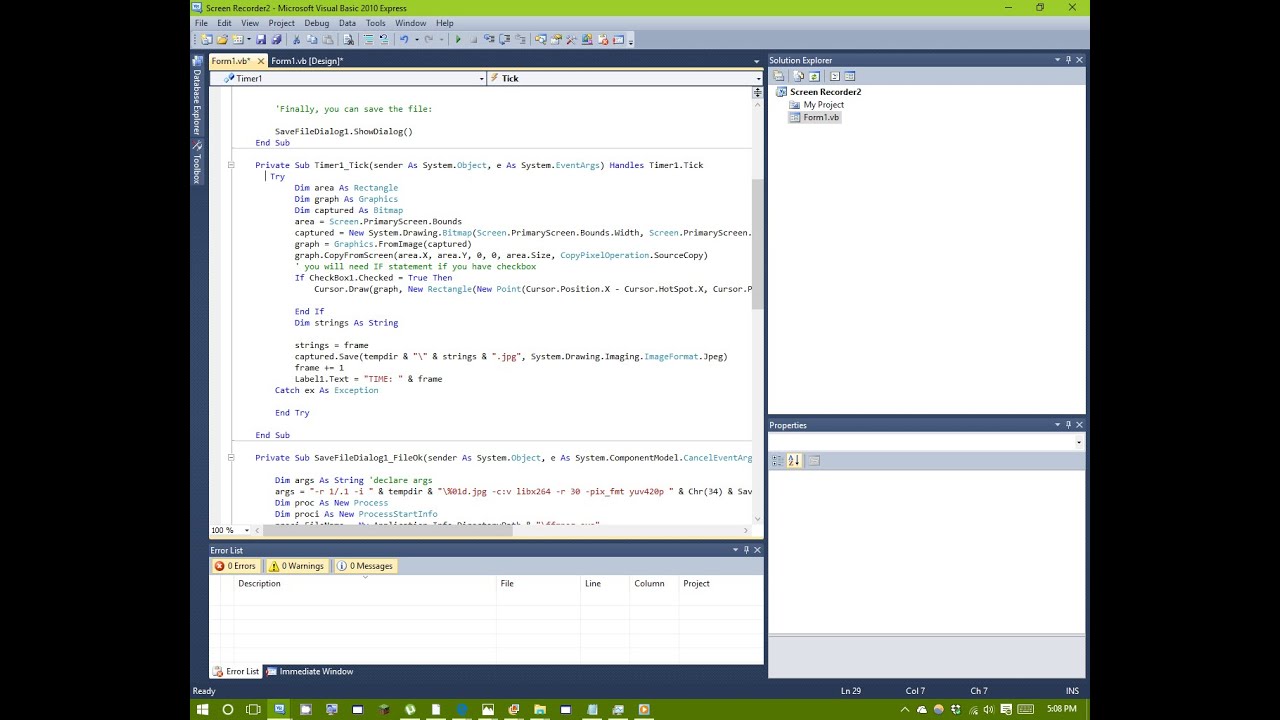1280x720 pixels.
Task: Switch to the Immediate Window tab
Action: (x=310, y=672)
